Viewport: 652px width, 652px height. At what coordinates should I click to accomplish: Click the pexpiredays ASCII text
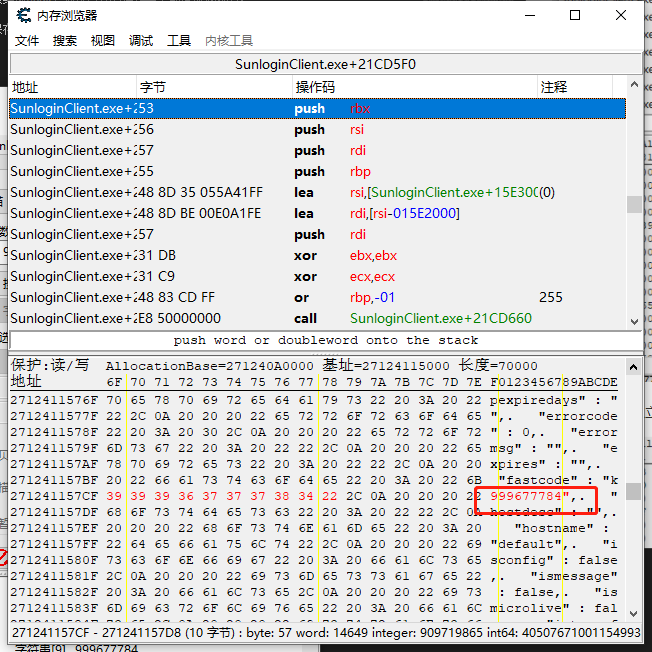[534, 400]
